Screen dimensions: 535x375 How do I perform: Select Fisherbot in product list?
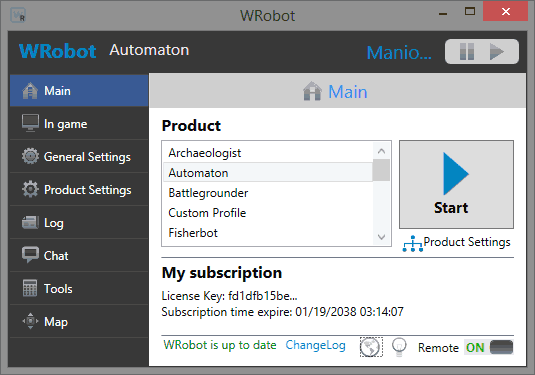click(268, 233)
